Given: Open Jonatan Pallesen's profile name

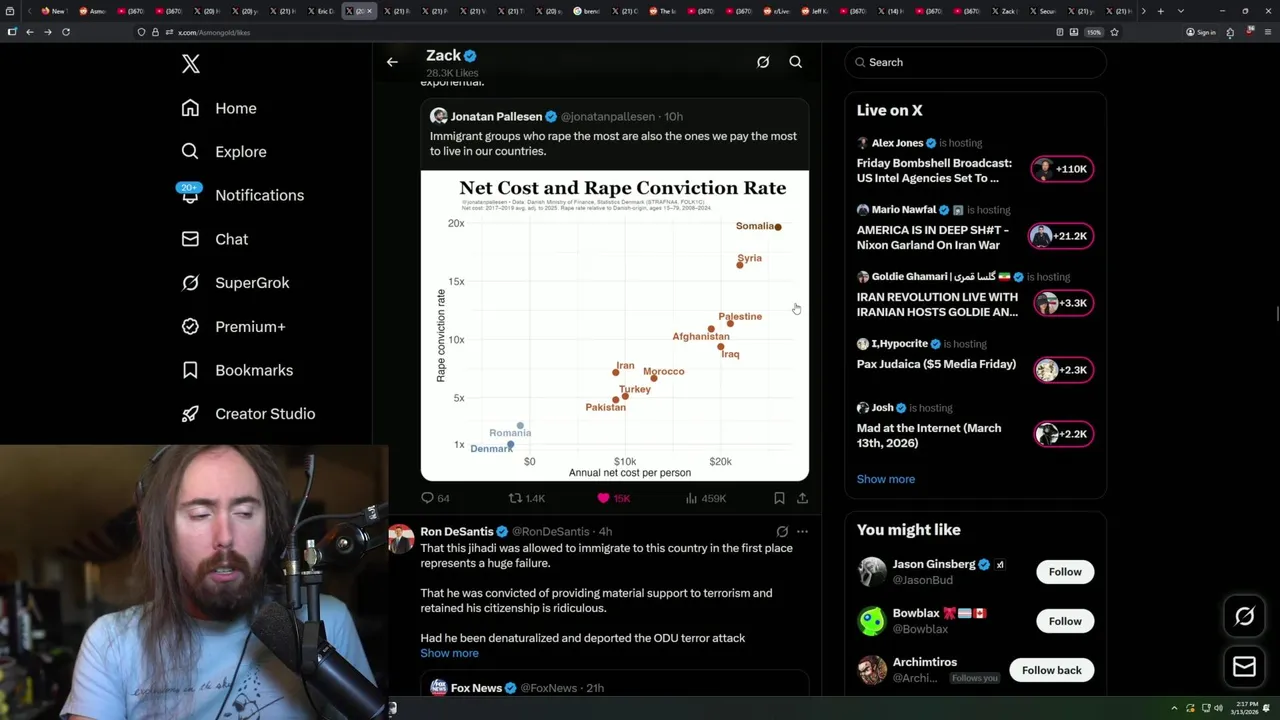Looking at the screenshot, I should click(x=496, y=116).
